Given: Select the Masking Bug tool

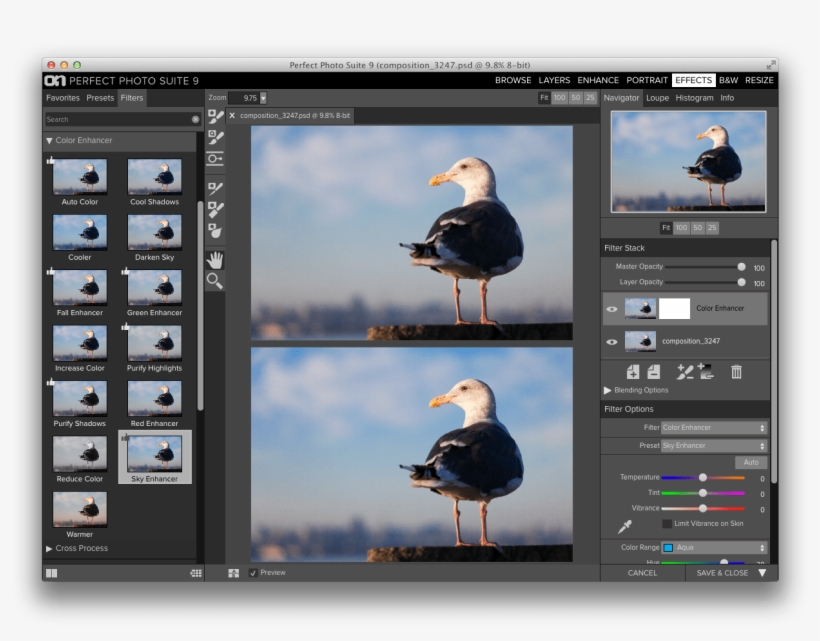Looking at the screenshot, I should pos(215,159).
